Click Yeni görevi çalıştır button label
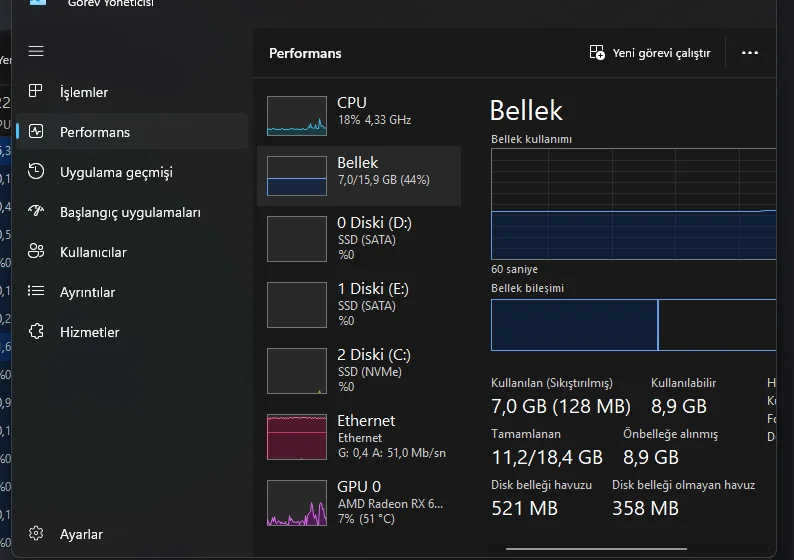Image resolution: width=794 pixels, height=560 pixels. [x=661, y=53]
